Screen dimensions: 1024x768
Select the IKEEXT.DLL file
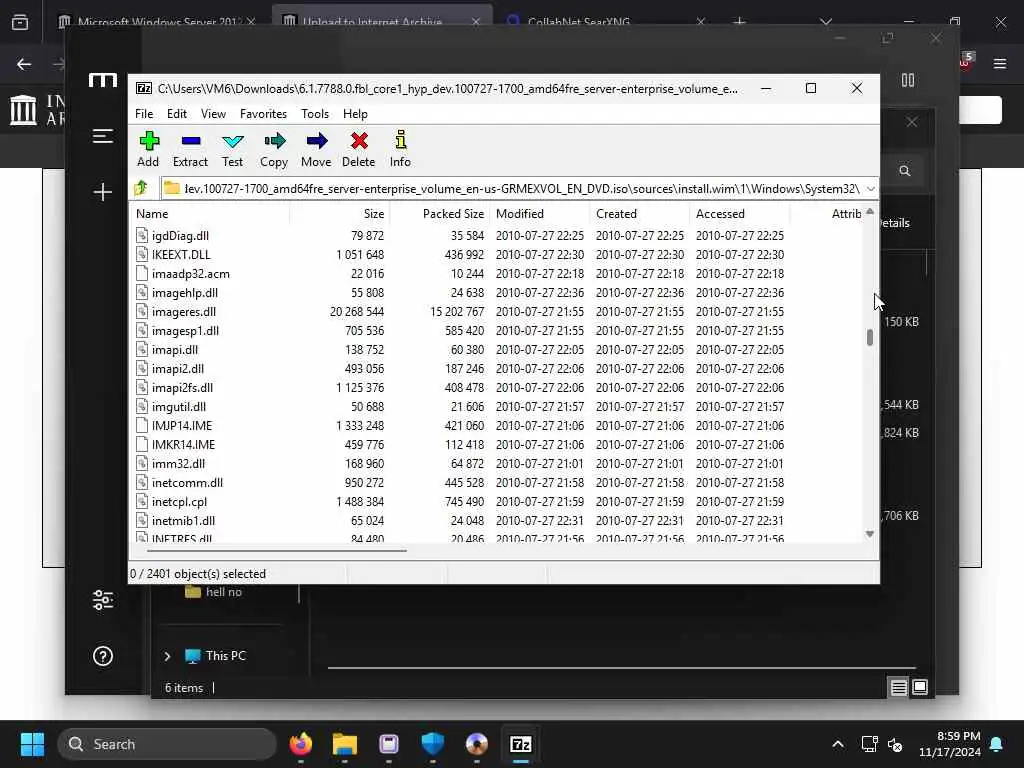(x=181, y=255)
